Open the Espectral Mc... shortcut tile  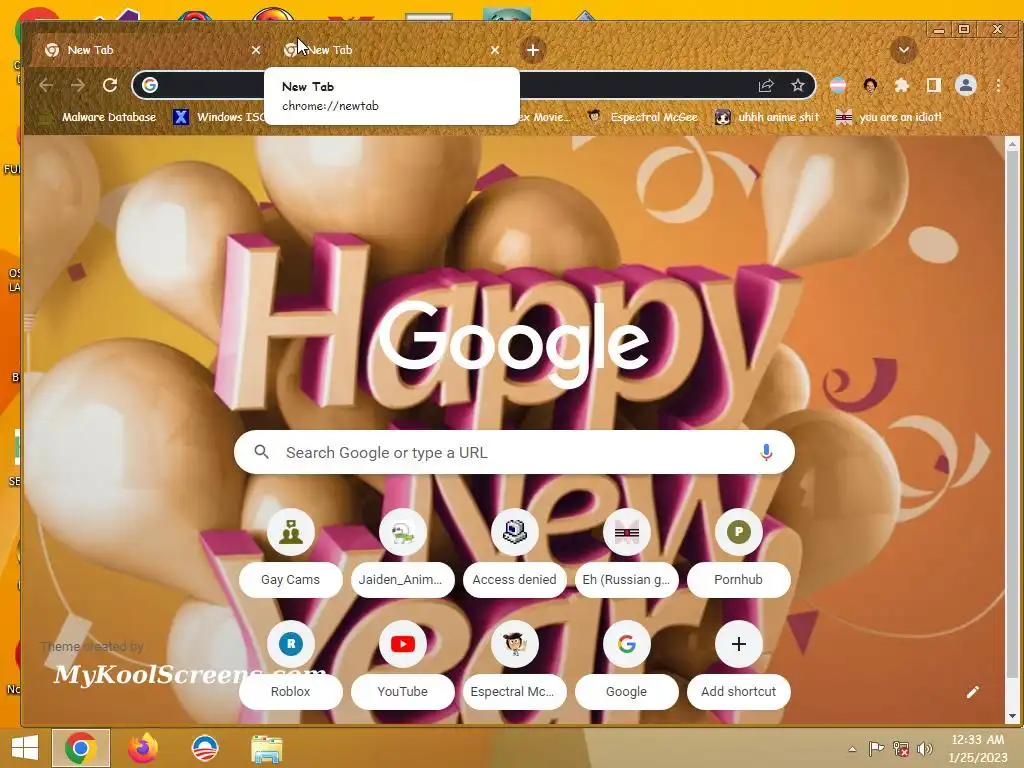515,664
